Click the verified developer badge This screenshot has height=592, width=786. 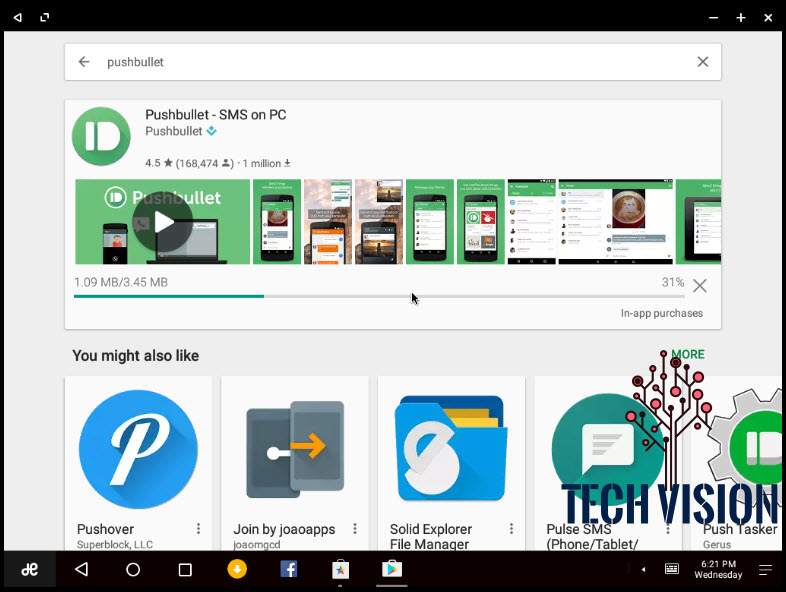pyautogui.click(x=212, y=131)
